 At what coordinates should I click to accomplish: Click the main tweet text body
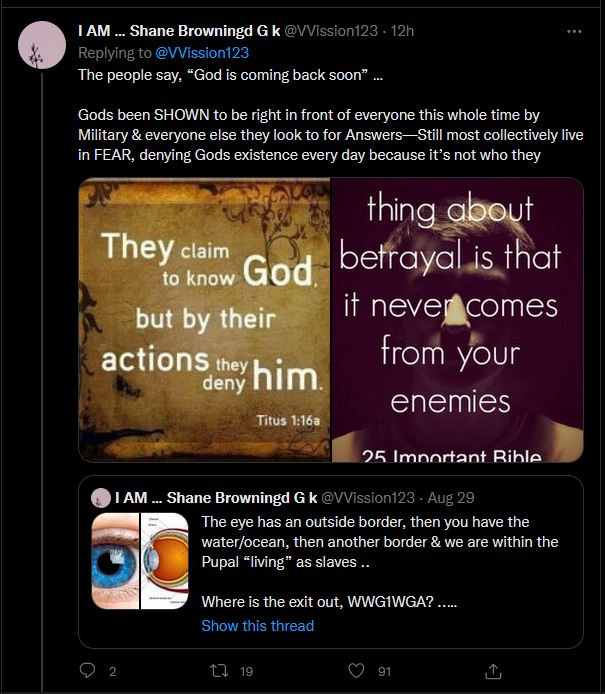click(x=331, y=115)
